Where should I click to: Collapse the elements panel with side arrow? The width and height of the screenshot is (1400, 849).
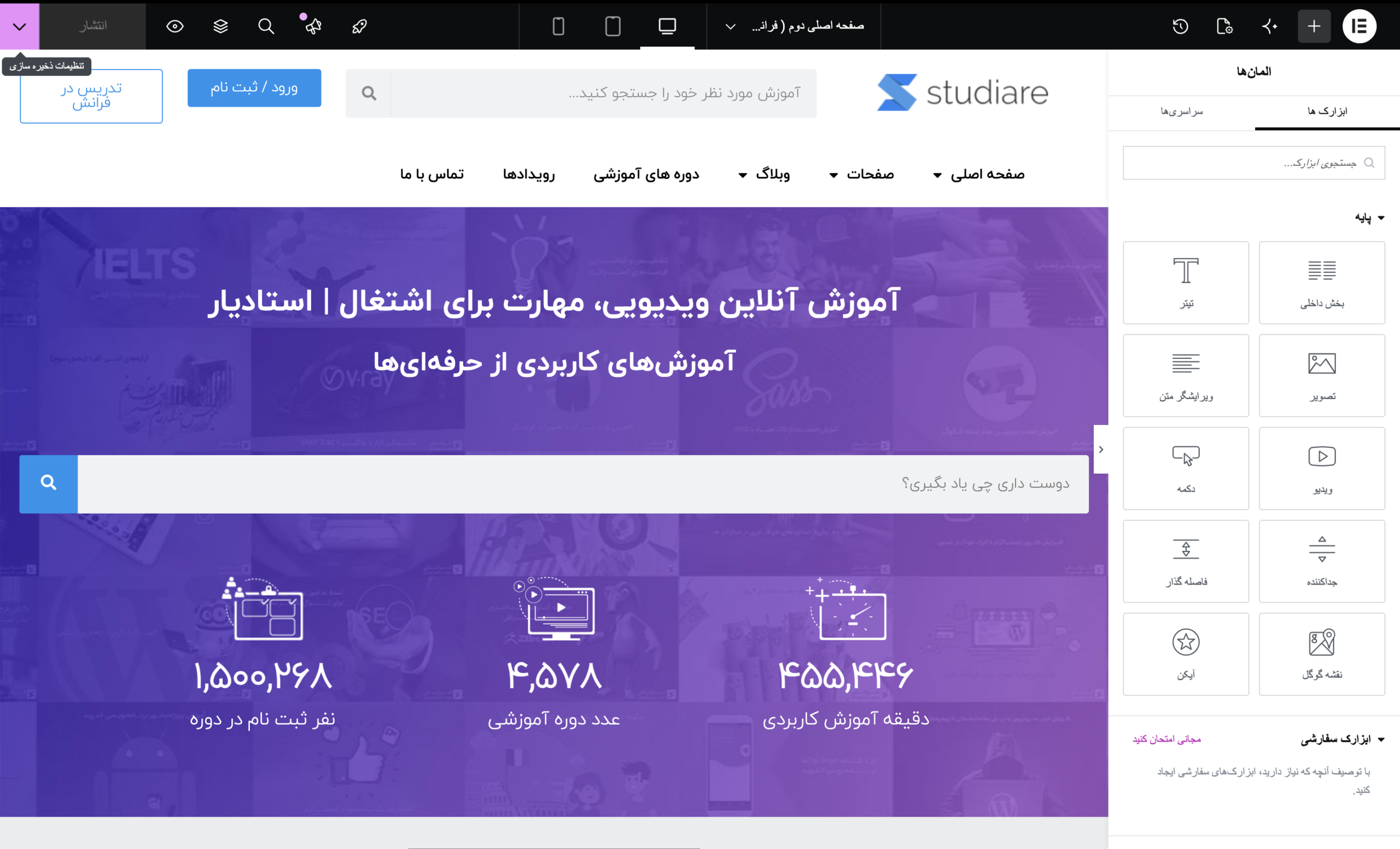pyautogui.click(x=1100, y=449)
